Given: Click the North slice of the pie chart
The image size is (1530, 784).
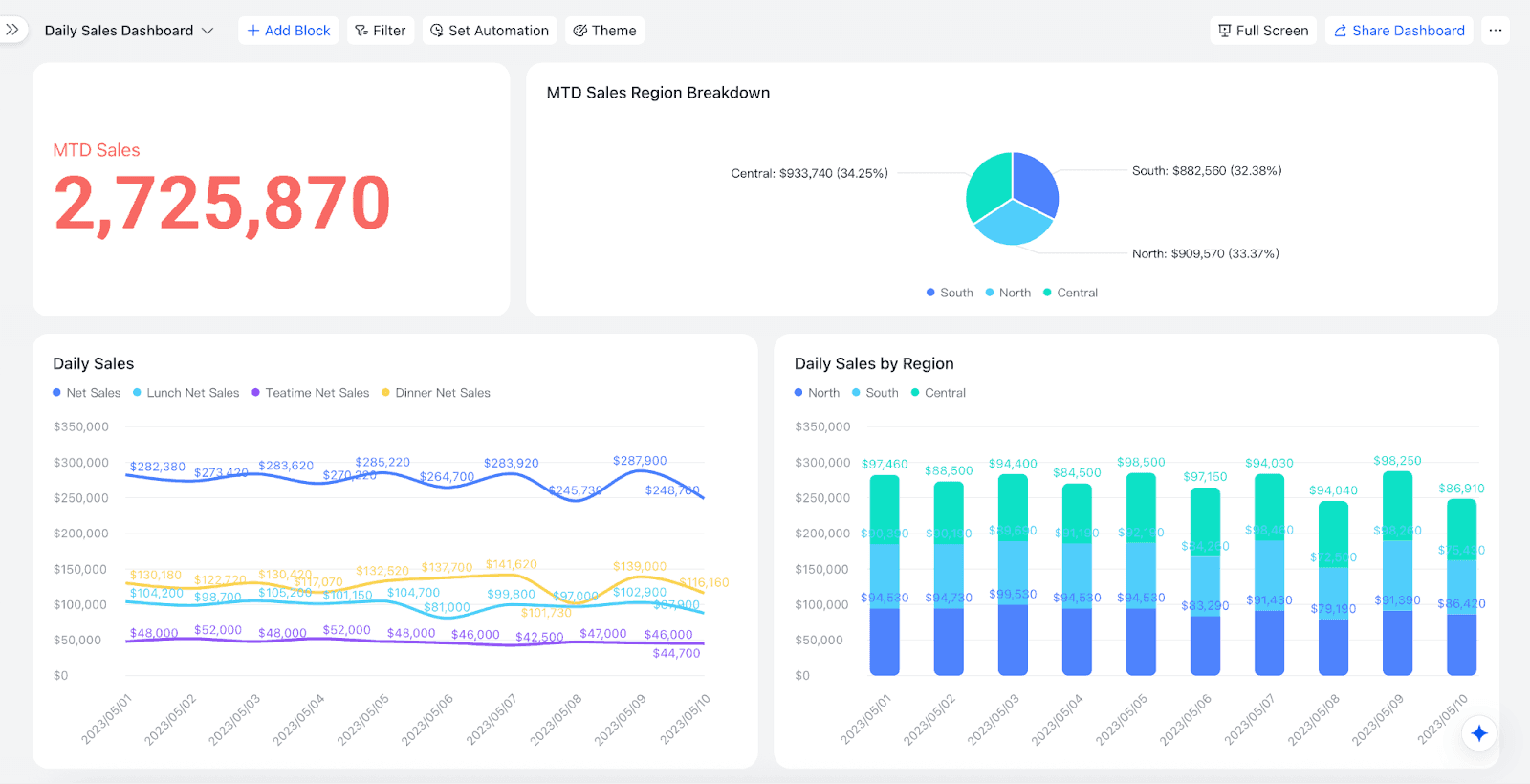Looking at the screenshot, I should (x=1014, y=225).
